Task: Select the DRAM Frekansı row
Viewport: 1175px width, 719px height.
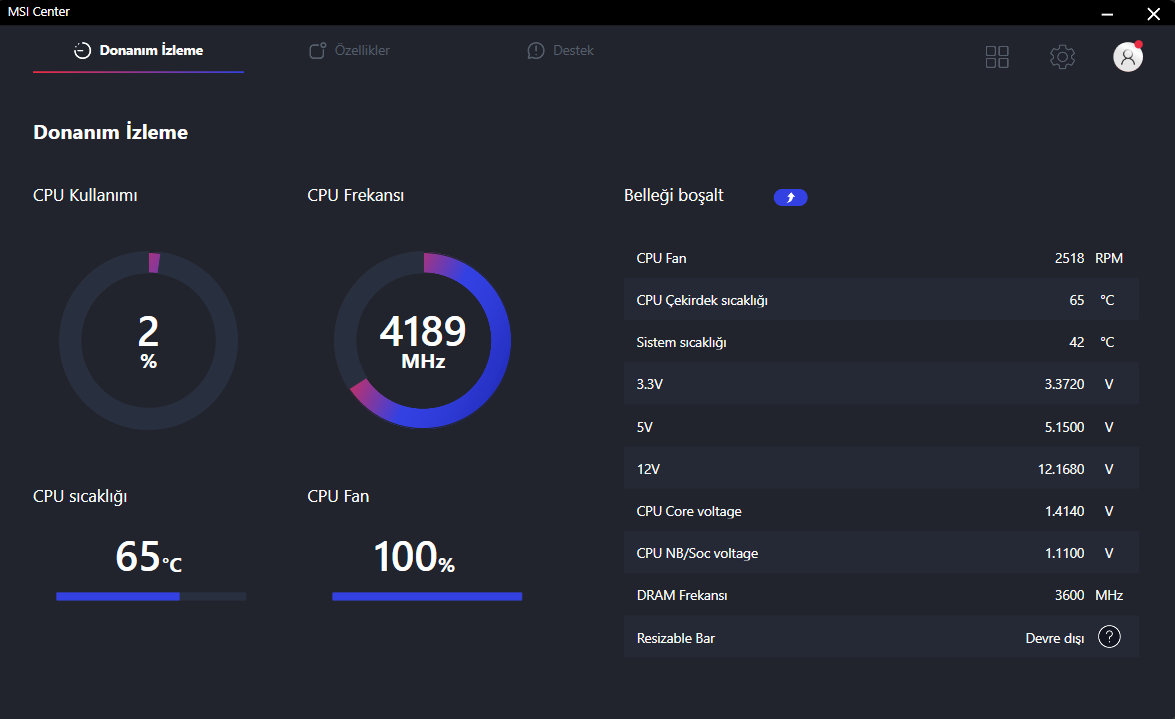Action: click(x=881, y=595)
